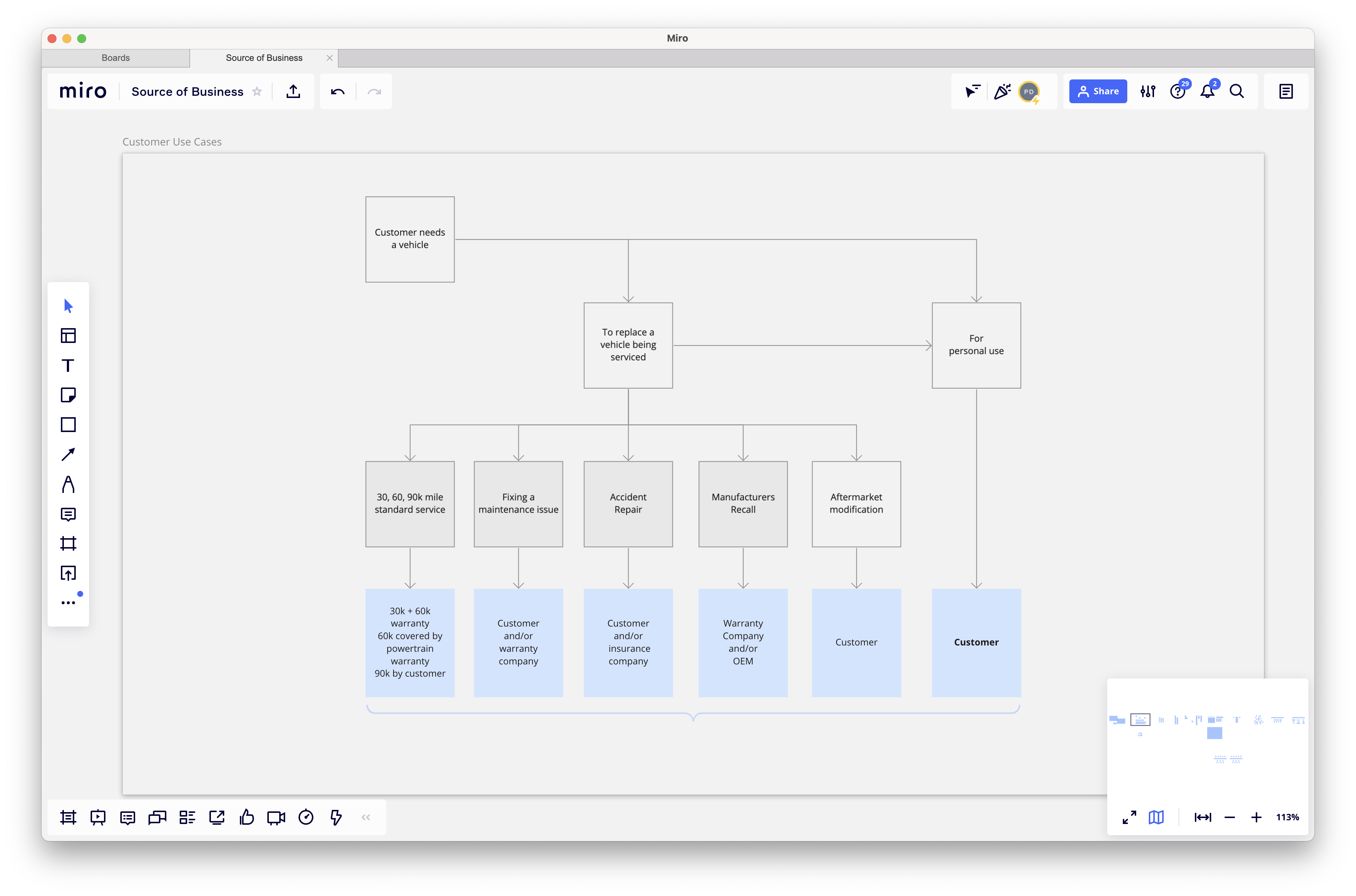Select 'Customer and/or insurance company' box
The width and height of the screenshot is (1356, 896).
pos(628,642)
